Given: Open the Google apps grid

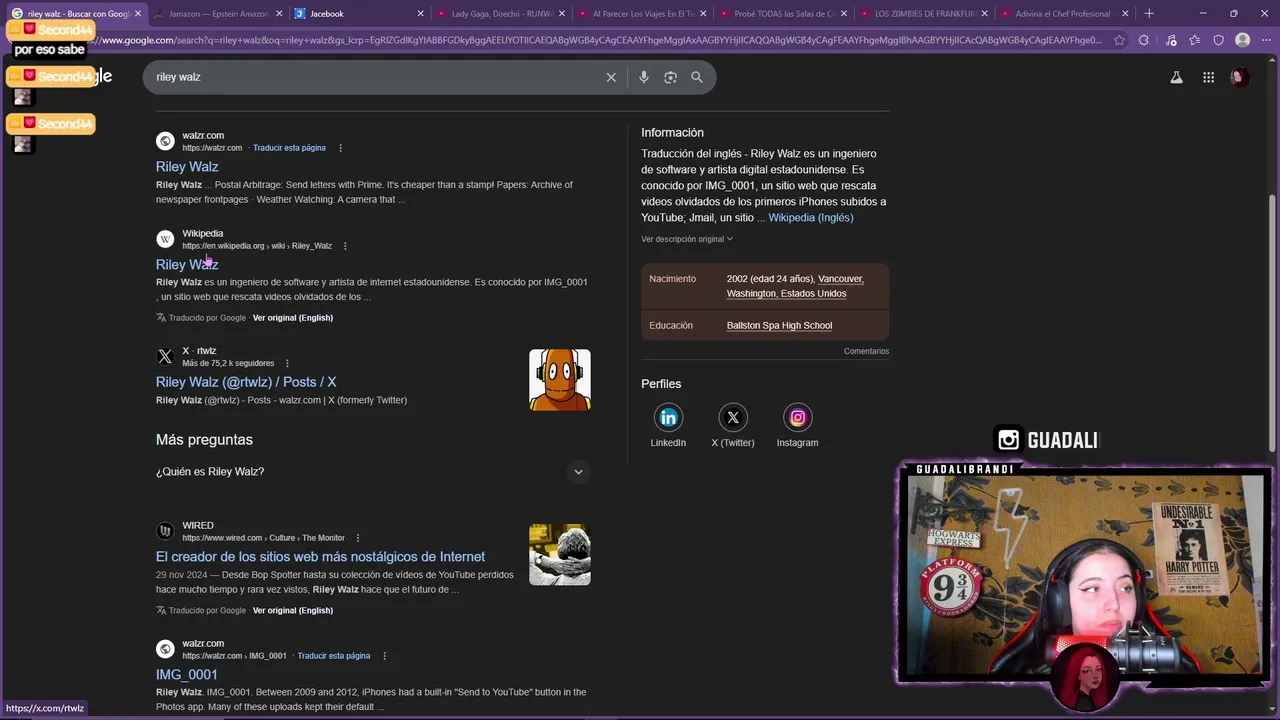Looking at the screenshot, I should point(1208,77).
